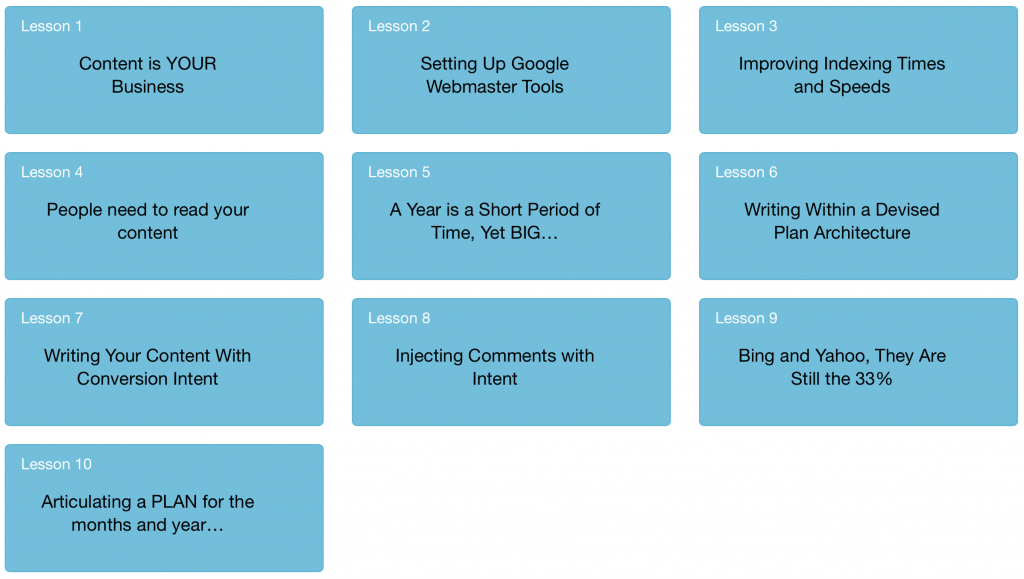This screenshot has height=579, width=1024.
Task: Open Articulating a PLAN lesson card
Action: 164,508
